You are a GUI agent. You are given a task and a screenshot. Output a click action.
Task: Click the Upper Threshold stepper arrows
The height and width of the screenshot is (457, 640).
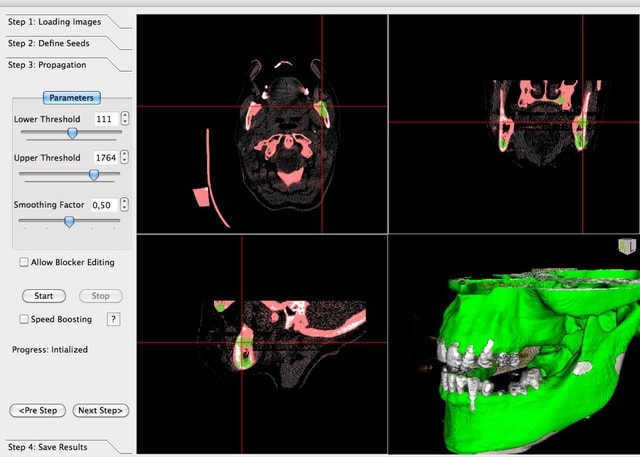click(125, 158)
